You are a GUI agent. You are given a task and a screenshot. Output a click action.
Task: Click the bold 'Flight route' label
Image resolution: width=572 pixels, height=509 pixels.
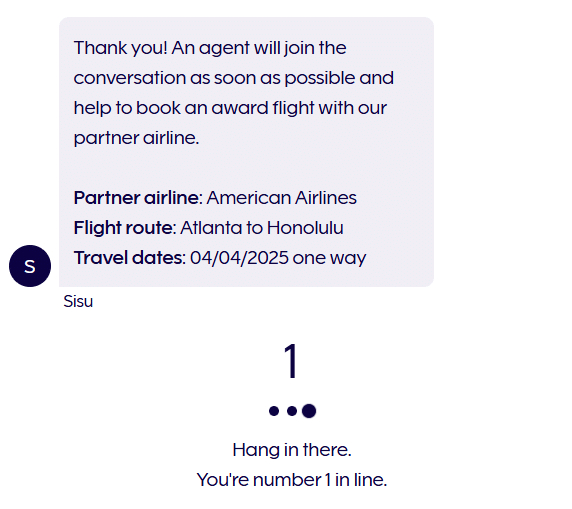(123, 228)
